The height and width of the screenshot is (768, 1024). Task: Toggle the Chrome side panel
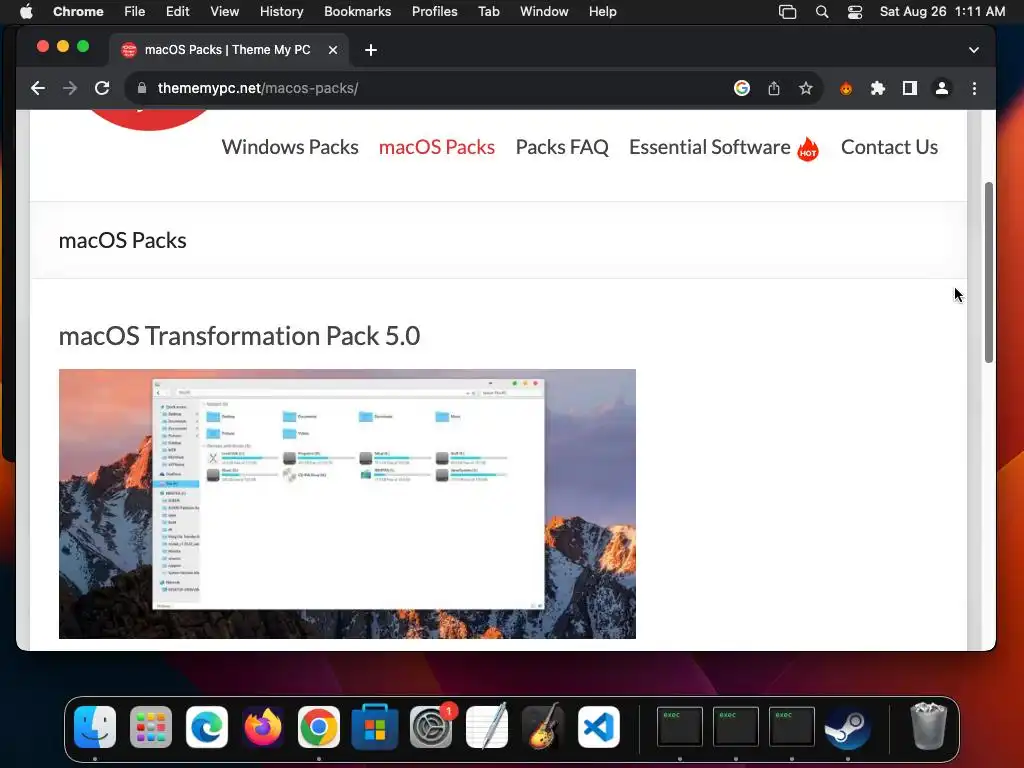[x=910, y=88]
